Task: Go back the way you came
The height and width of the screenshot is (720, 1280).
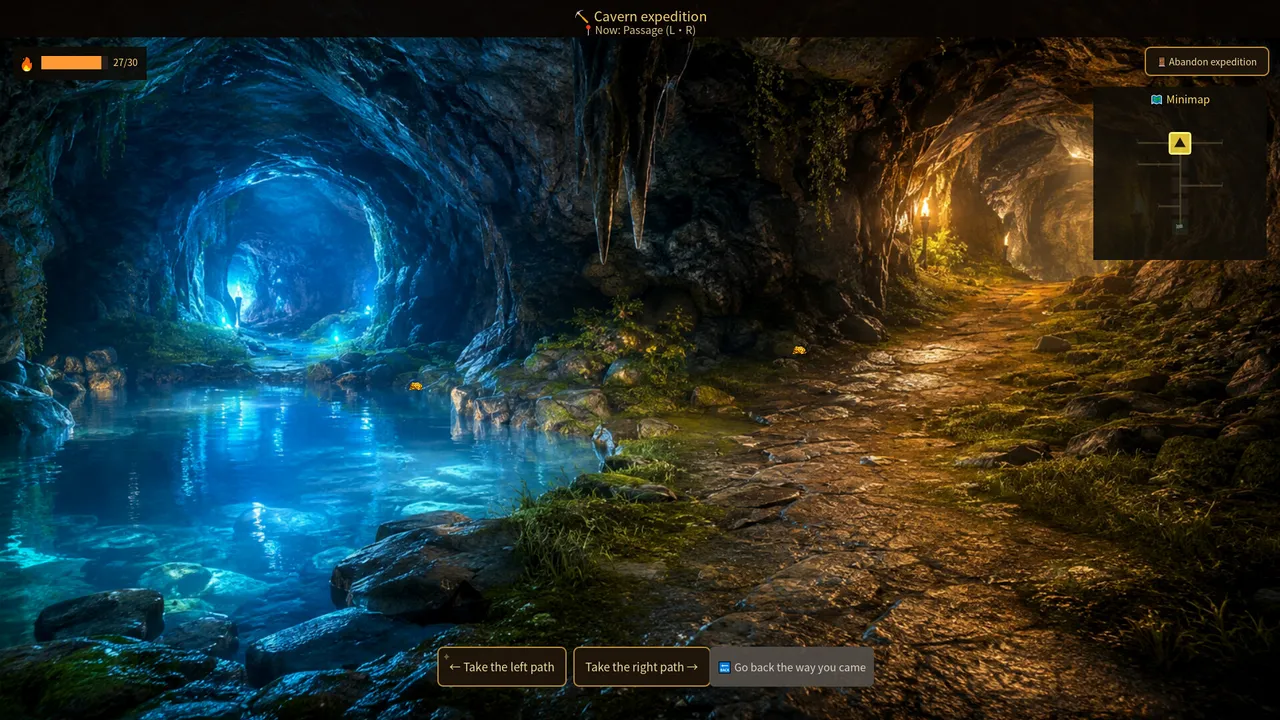Action: (x=791, y=667)
